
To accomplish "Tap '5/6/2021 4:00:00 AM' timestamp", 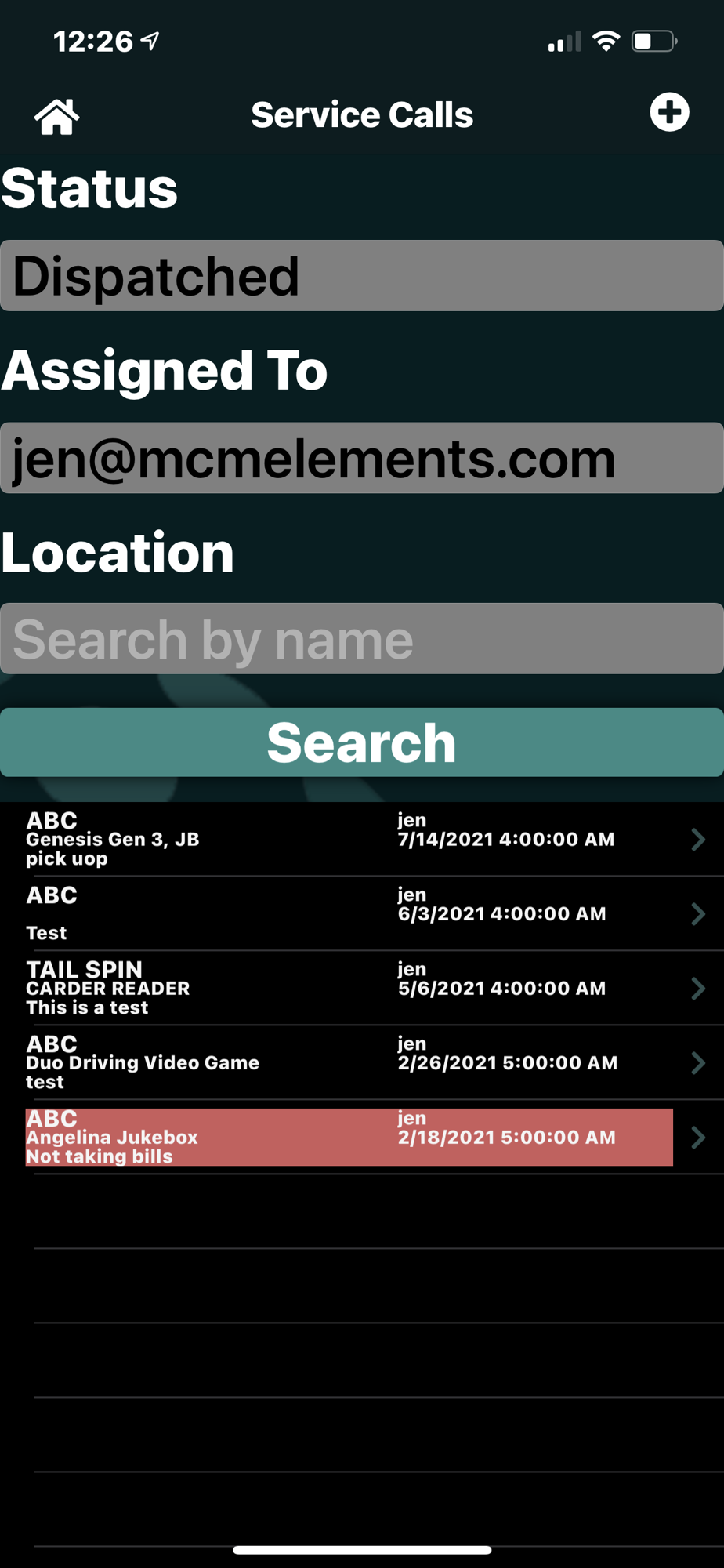I will 501,989.
